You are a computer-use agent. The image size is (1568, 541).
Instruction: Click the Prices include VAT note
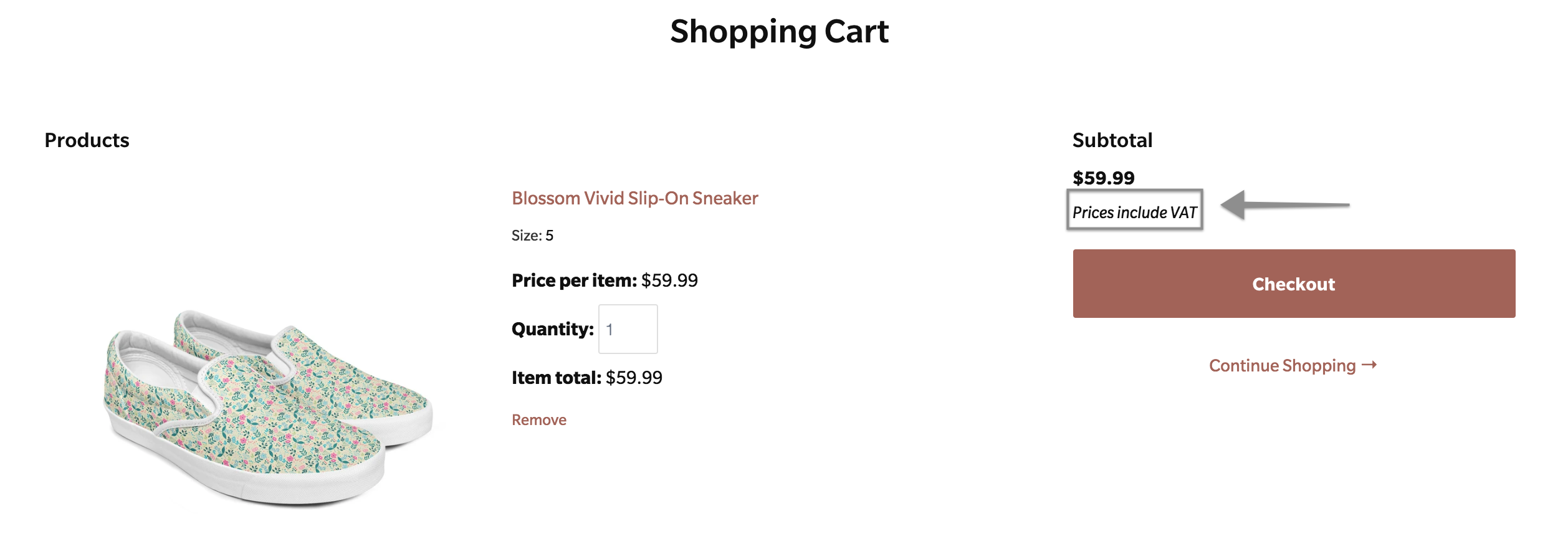coord(1134,213)
